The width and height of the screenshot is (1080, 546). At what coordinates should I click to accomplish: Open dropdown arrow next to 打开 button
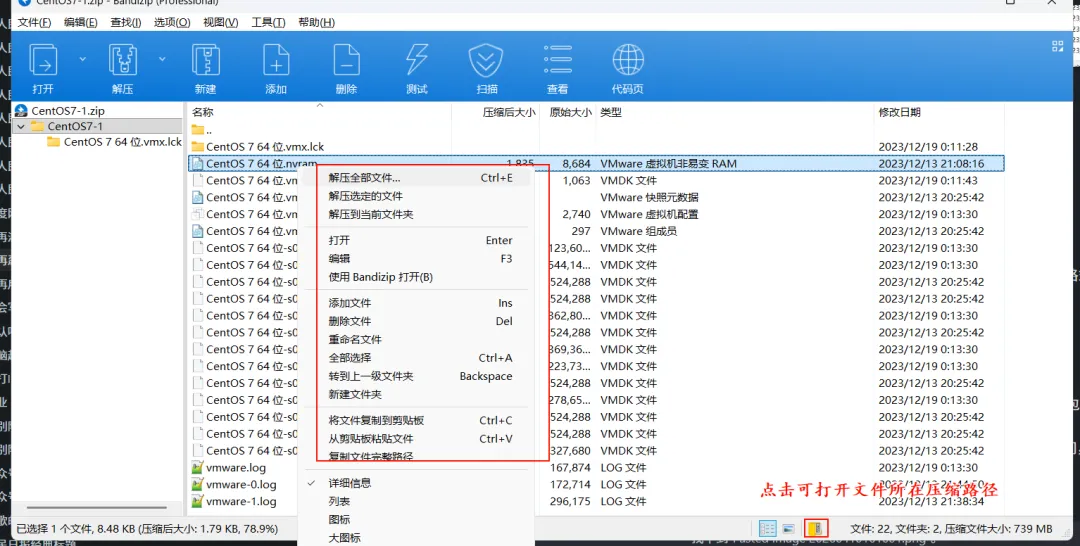82,59
